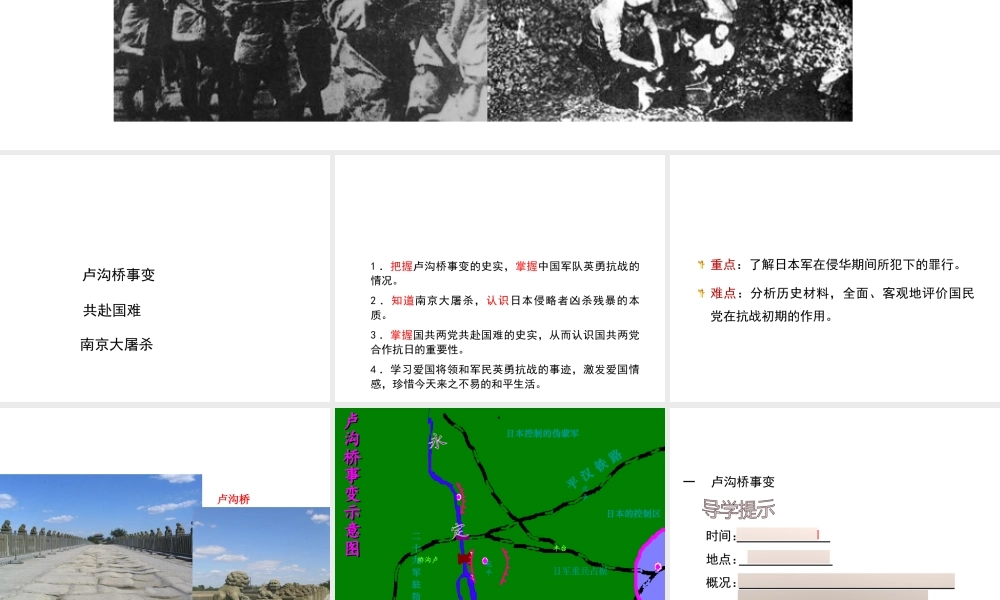Click the red 卢沟桥 caption above the photos
The image size is (1000, 600).
pos(233,499)
